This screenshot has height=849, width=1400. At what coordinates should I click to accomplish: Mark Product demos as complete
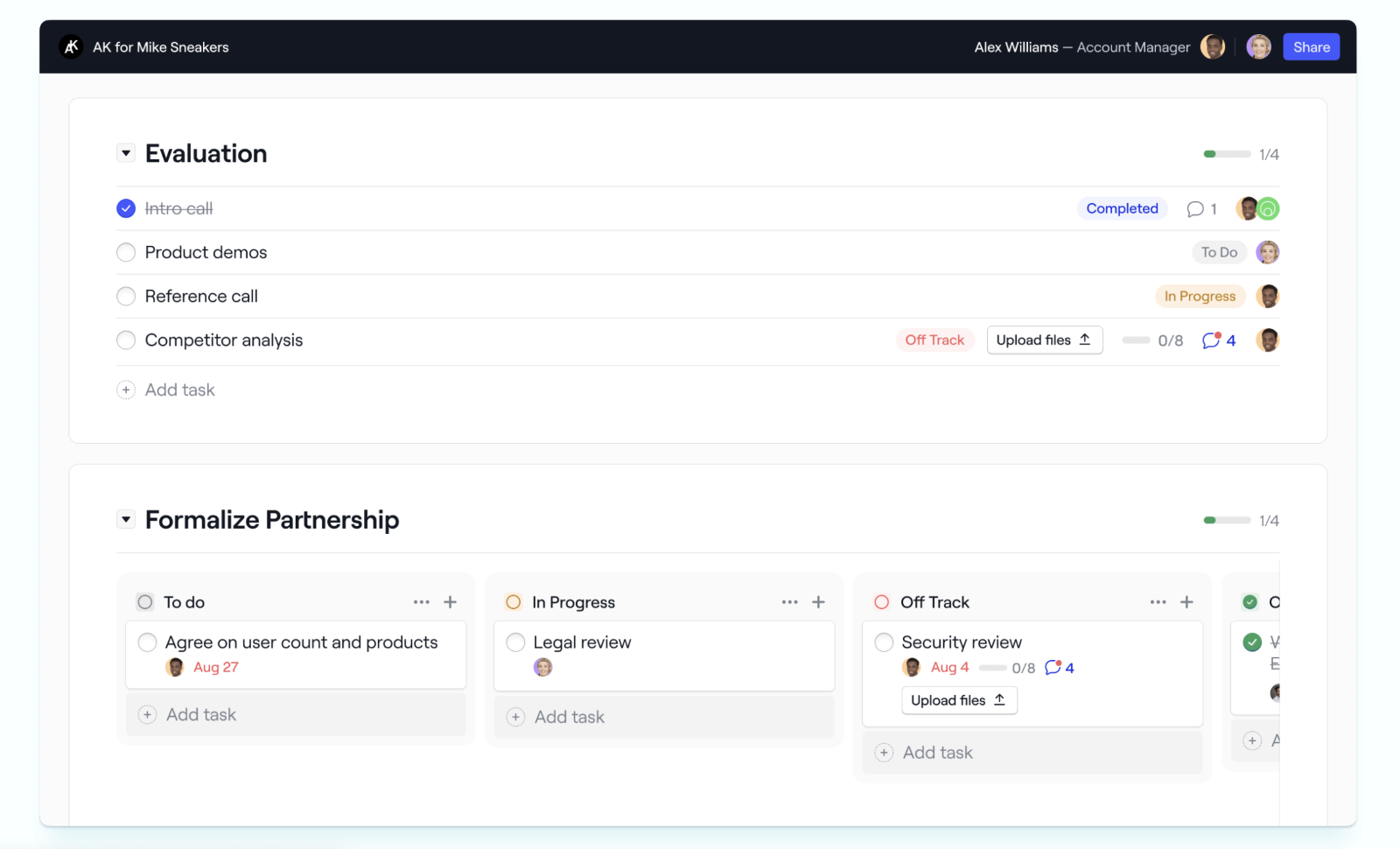point(126,253)
